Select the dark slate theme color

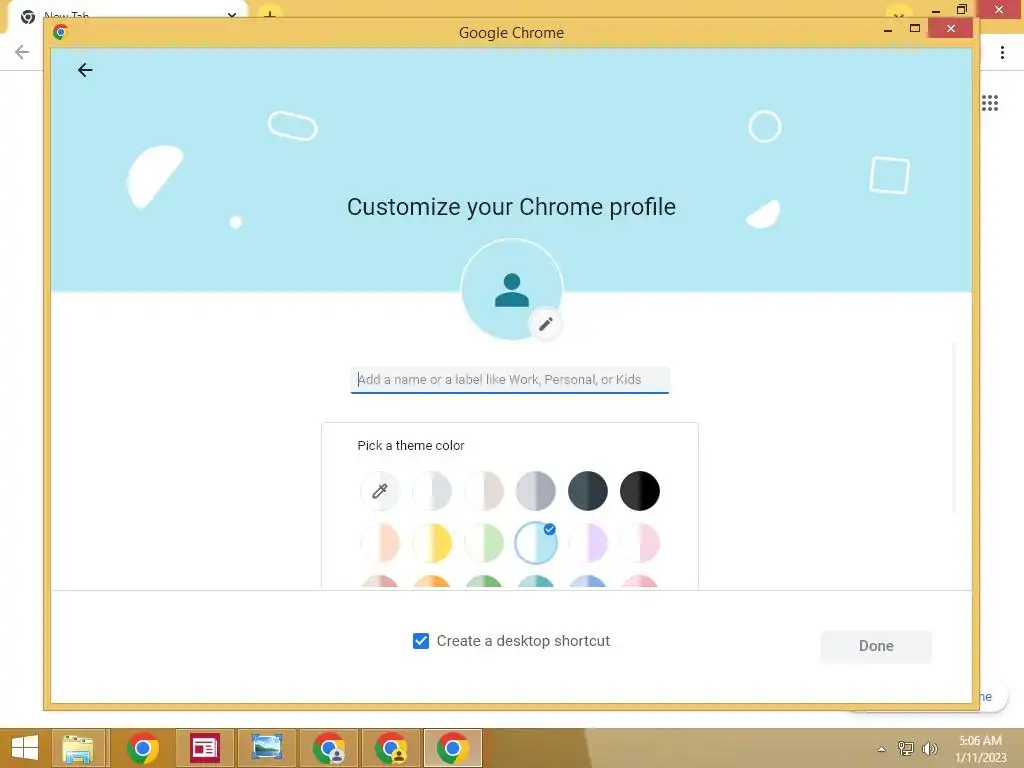click(x=588, y=490)
